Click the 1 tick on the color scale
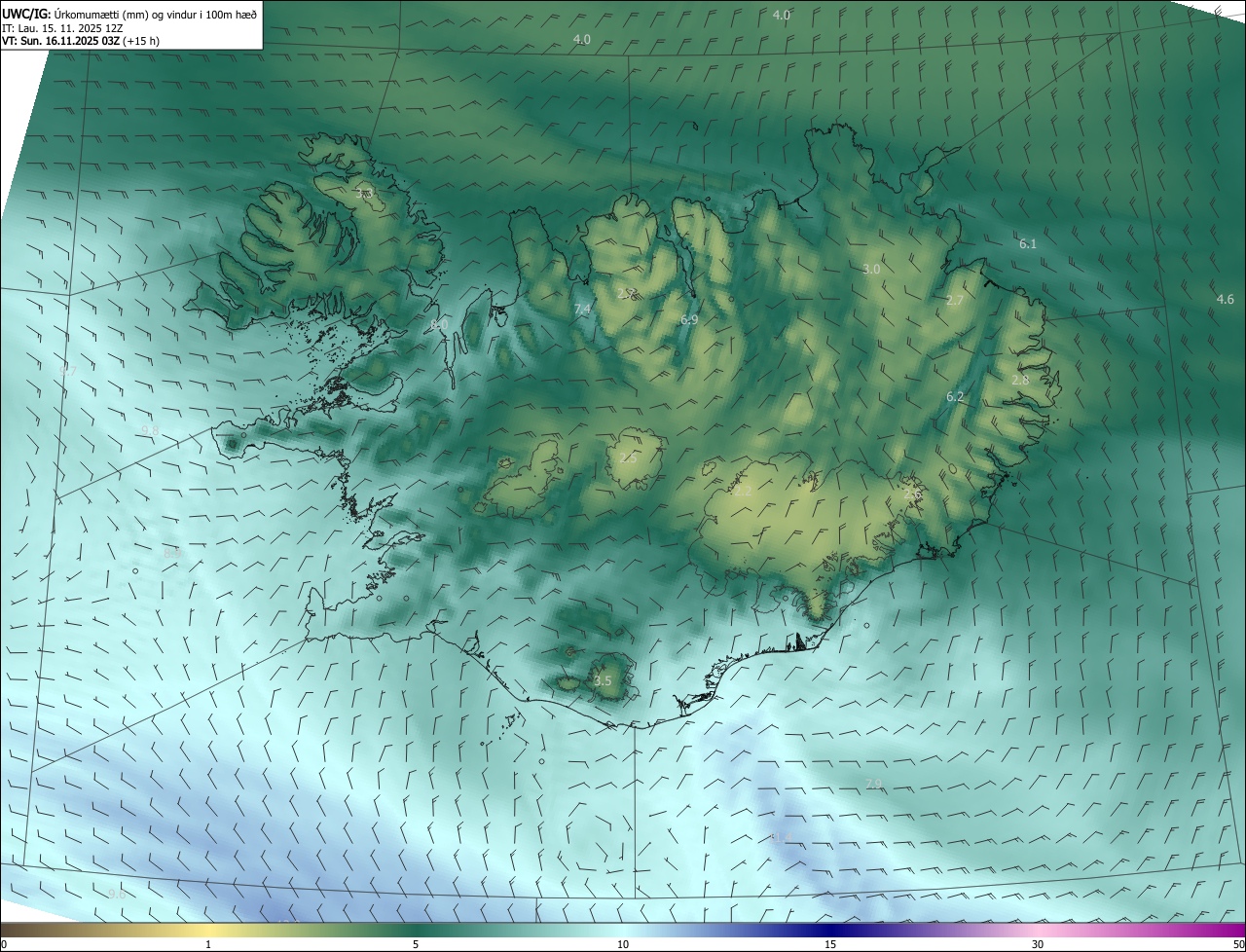Viewport: 1246px width, 952px height. 208,944
